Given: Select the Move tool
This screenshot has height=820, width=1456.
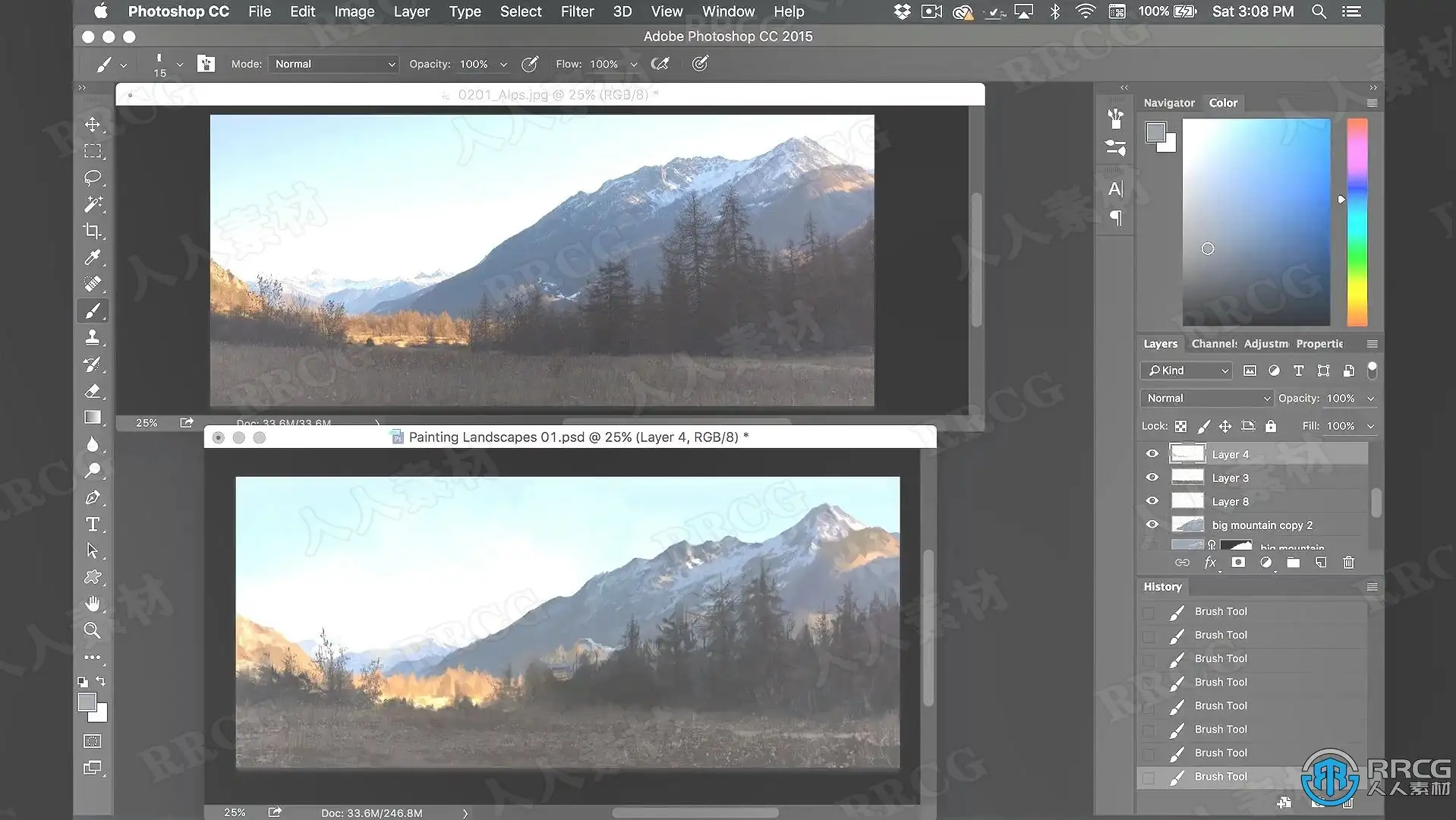Looking at the screenshot, I should [x=93, y=125].
